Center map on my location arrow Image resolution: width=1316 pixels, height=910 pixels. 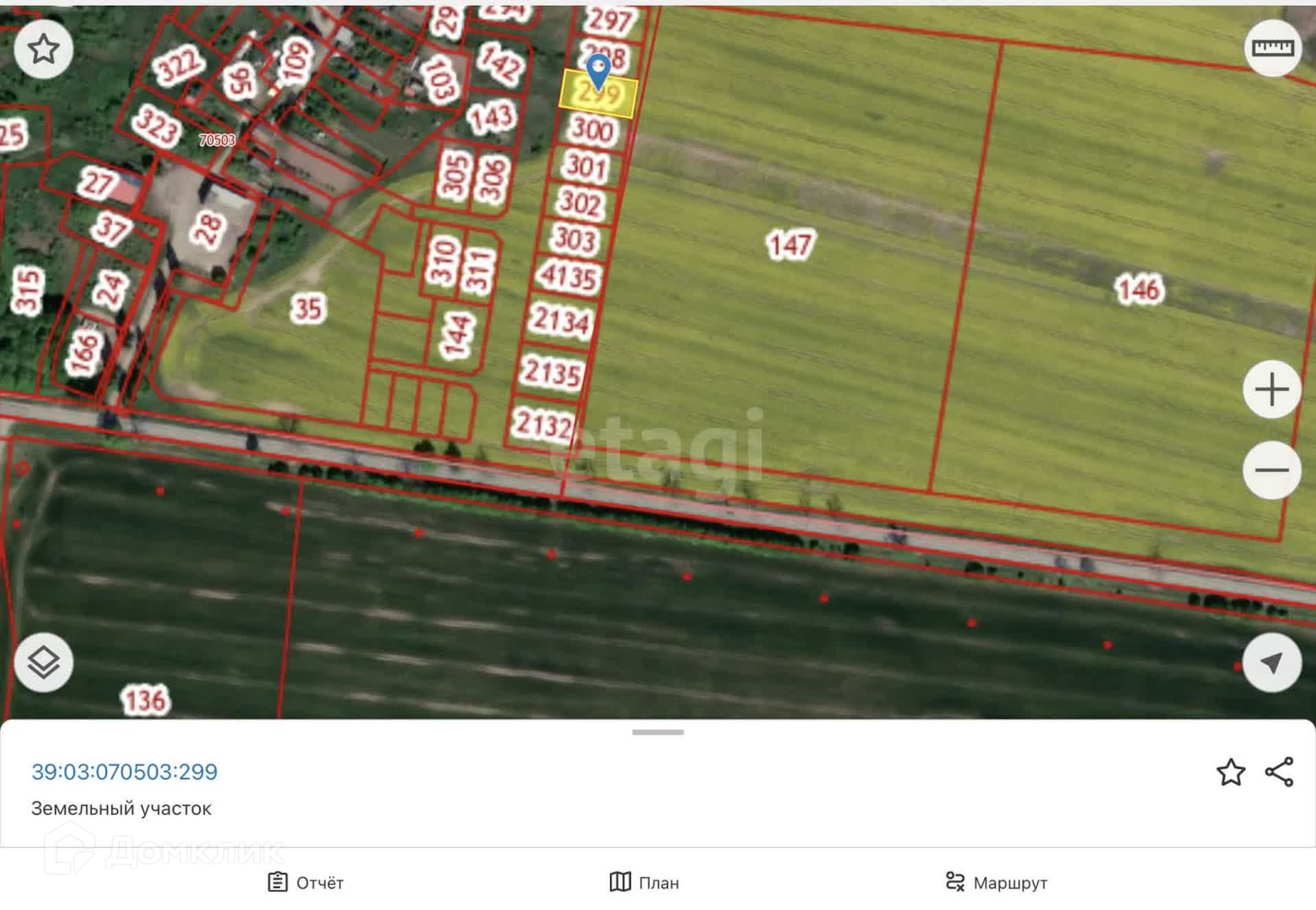click(x=1272, y=663)
